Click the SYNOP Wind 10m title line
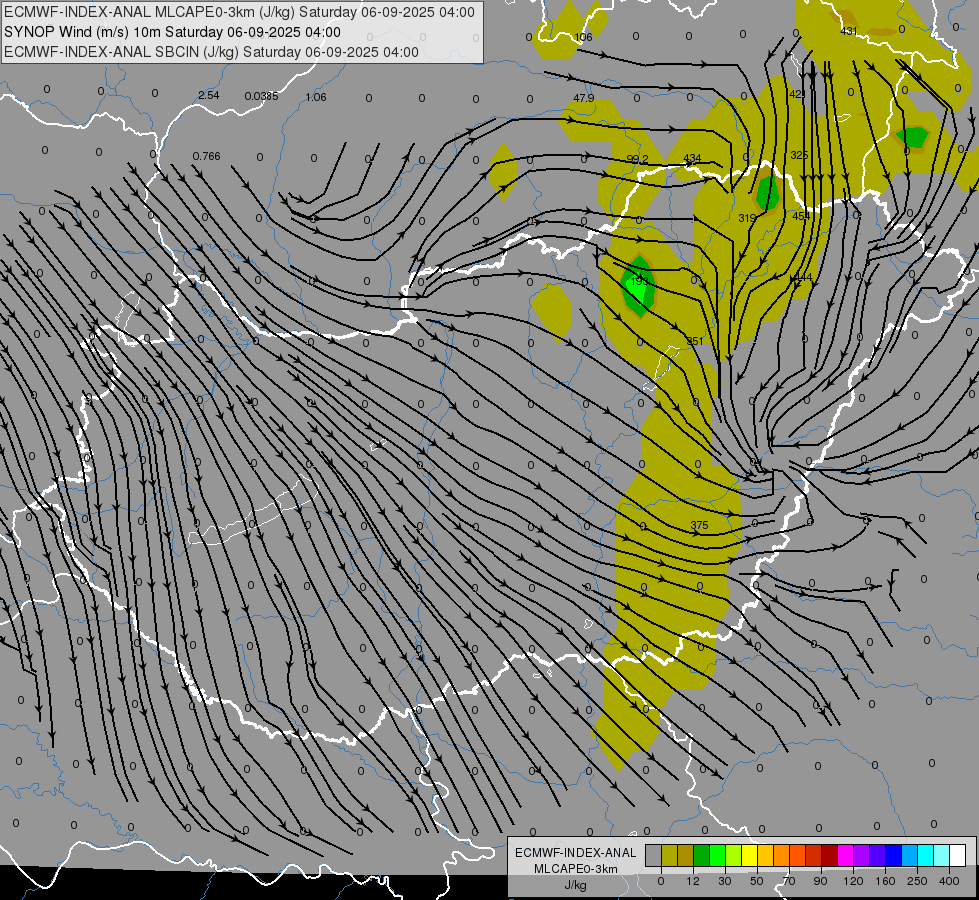 (x=172, y=32)
